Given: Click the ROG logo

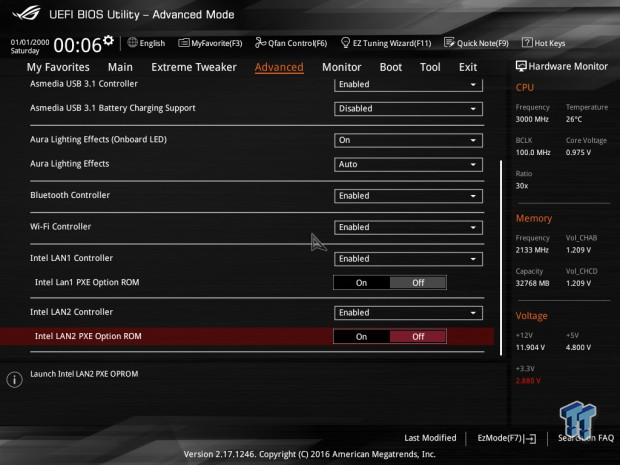Looking at the screenshot, I should (26, 13).
